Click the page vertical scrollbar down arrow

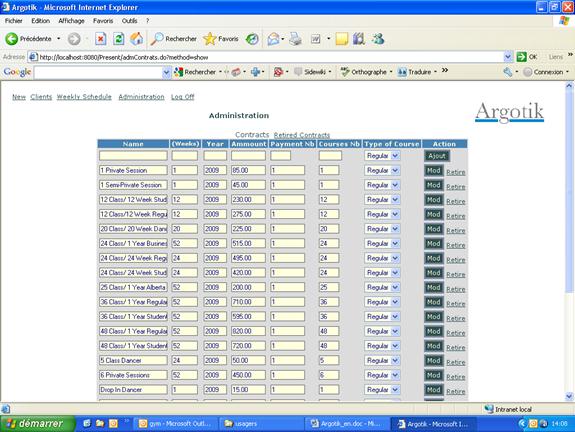point(569,396)
